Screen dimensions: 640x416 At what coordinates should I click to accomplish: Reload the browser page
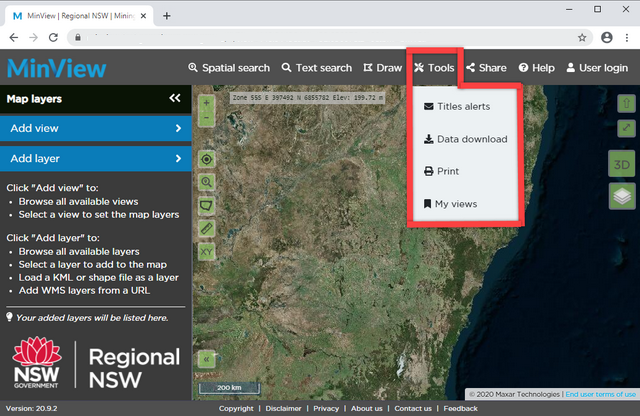53,38
